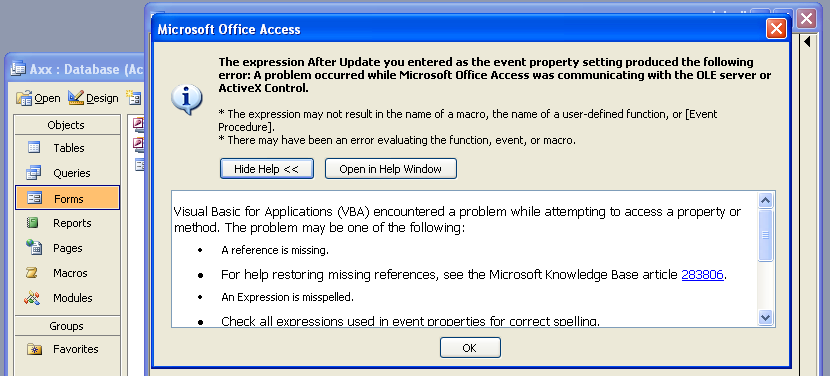Open the Modules object icon
Screen dimensions: 830x376
point(33,298)
